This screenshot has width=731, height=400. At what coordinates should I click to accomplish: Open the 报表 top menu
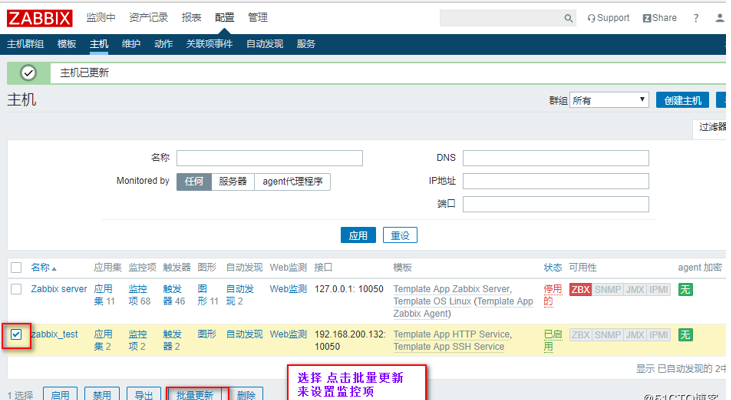click(191, 18)
